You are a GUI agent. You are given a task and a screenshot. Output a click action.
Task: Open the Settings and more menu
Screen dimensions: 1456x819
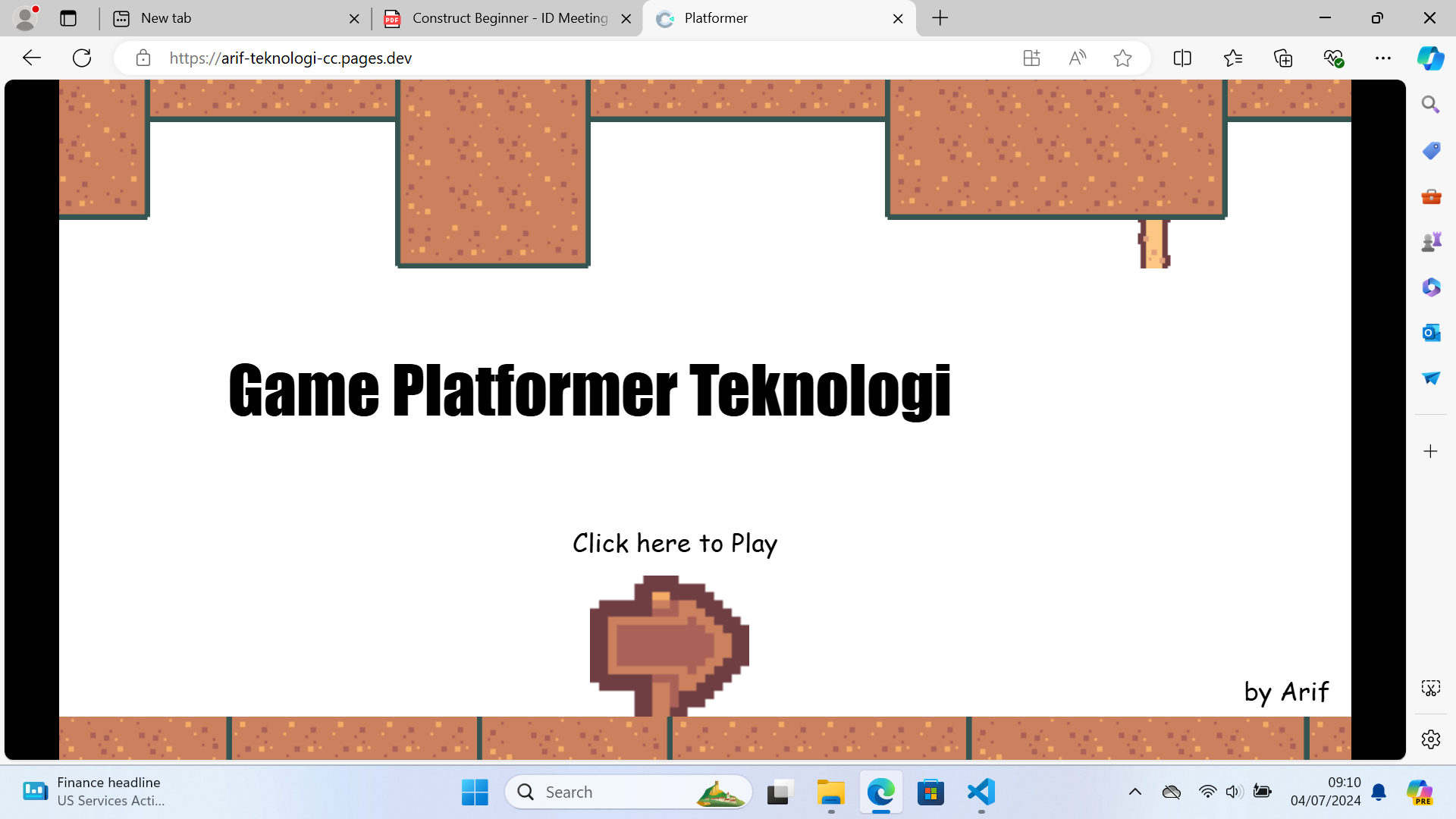tap(1383, 58)
